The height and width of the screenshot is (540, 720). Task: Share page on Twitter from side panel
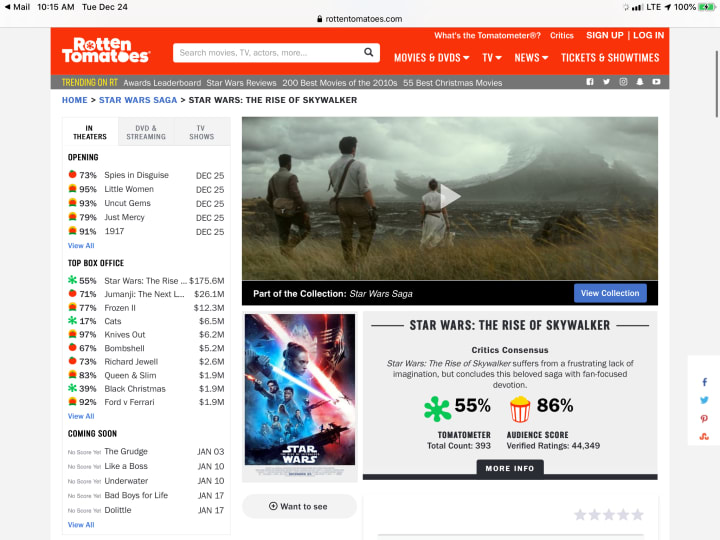(x=704, y=400)
